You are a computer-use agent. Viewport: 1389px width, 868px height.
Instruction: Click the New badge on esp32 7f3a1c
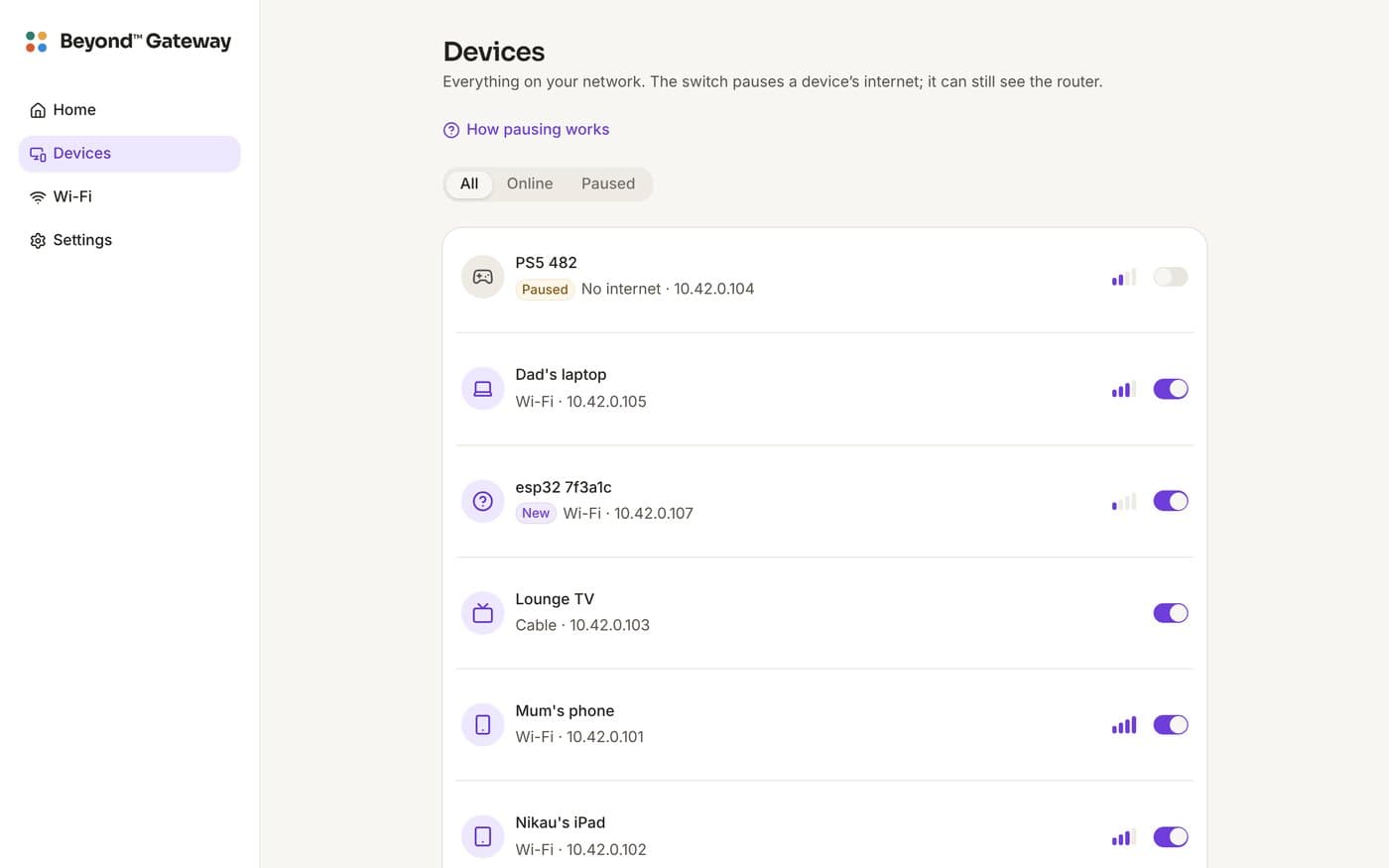536,513
